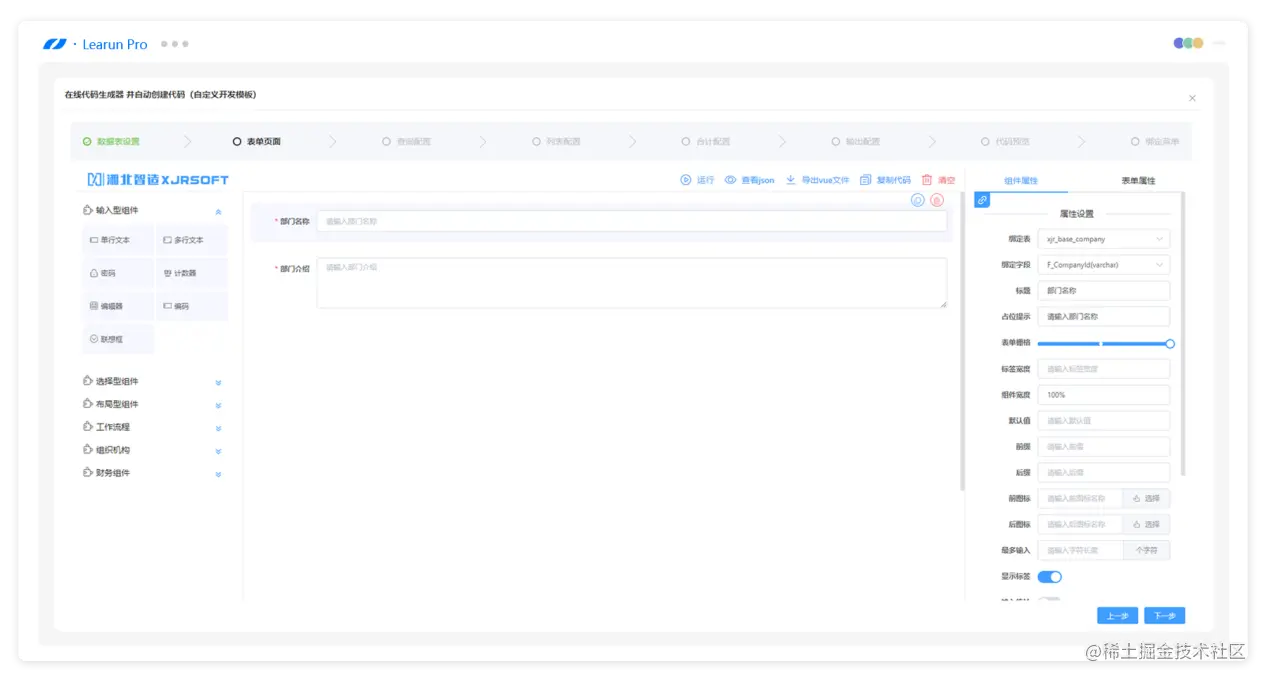The width and height of the screenshot is (1266, 682).
Task: Expand the 选择型组件 group
Action: pos(218,382)
